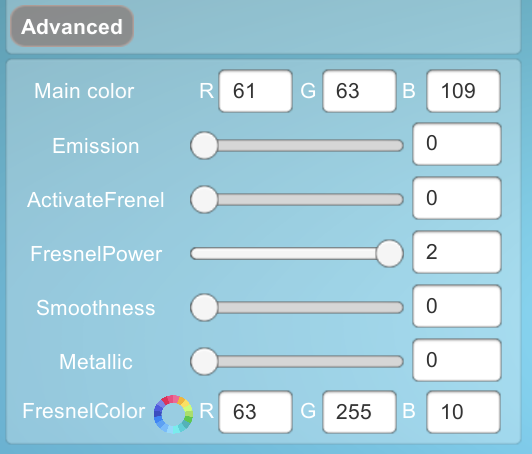532x454 pixels.
Task: Click the Emission value field
Action: (x=457, y=144)
